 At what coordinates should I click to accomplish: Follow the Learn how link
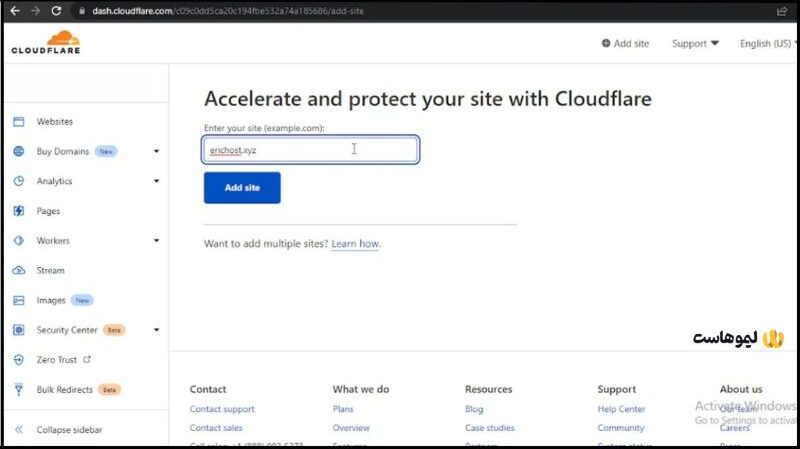click(x=356, y=243)
